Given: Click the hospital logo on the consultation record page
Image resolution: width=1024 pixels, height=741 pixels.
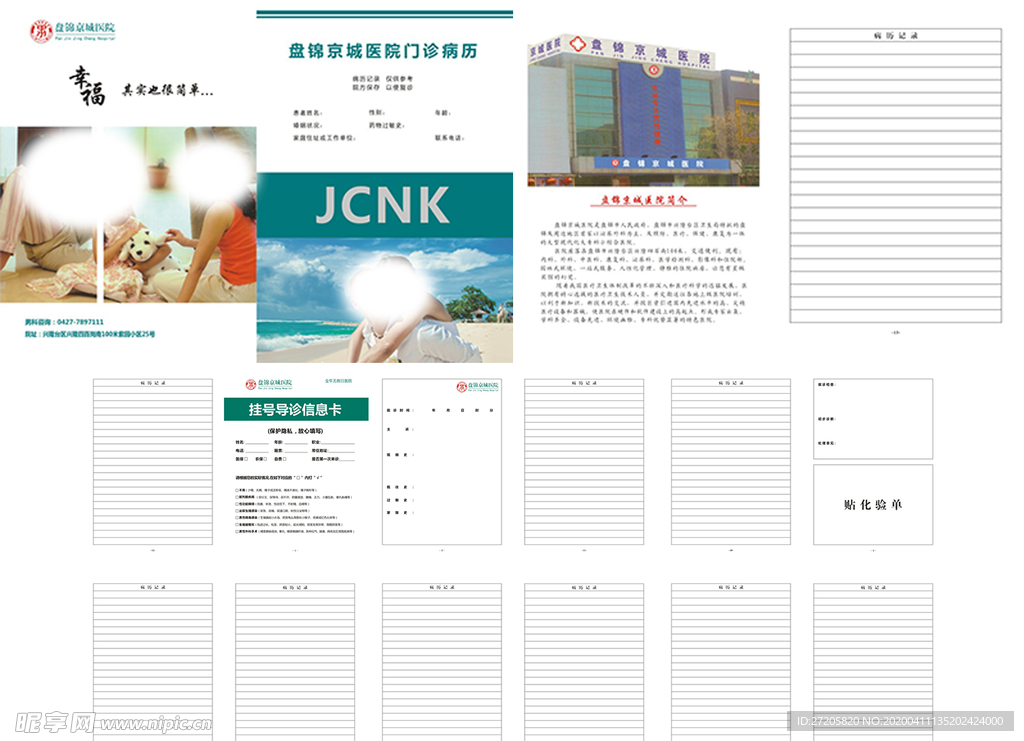Looking at the screenshot, I should (477, 386).
